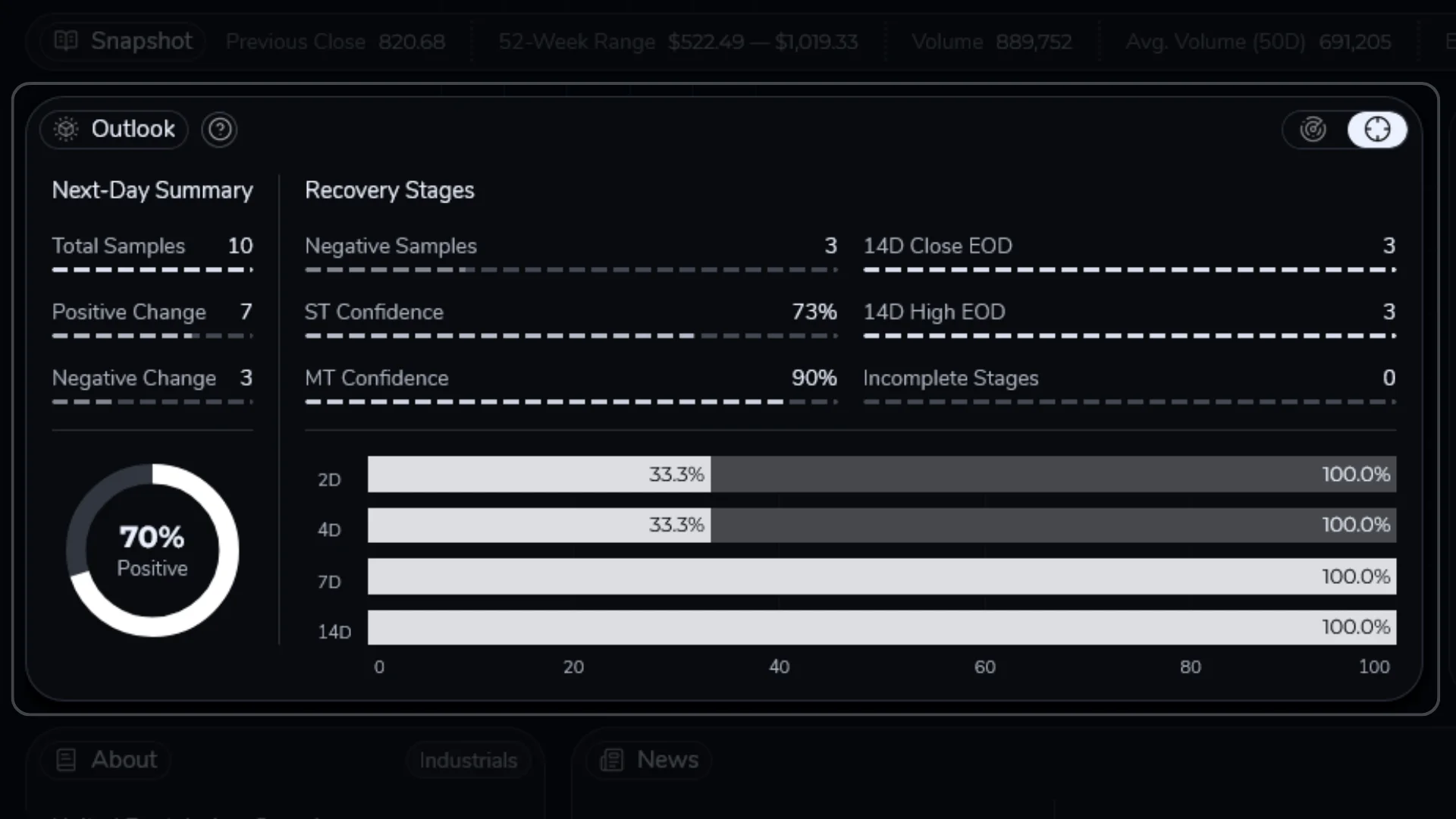Click the Snapshot book icon
Viewport: 1456px width, 819px height.
point(66,41)
